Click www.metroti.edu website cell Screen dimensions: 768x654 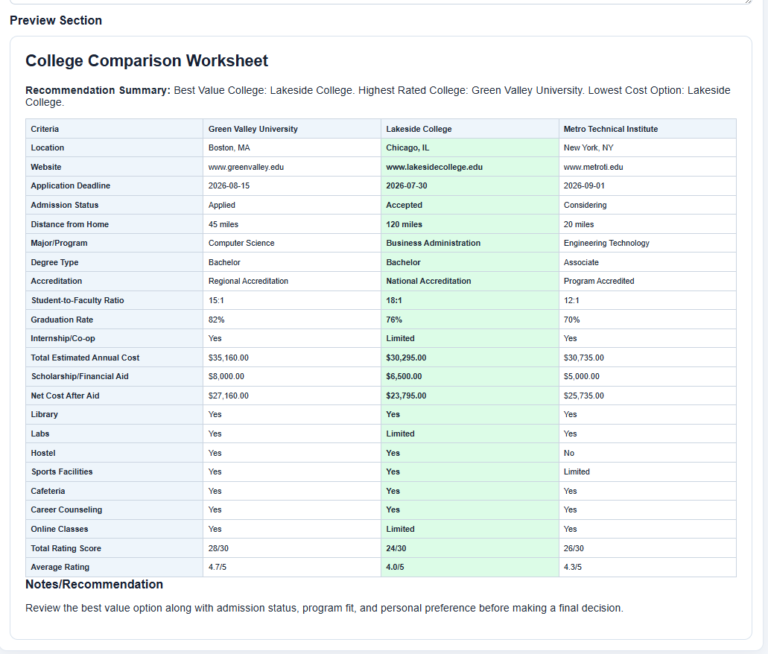648,167
